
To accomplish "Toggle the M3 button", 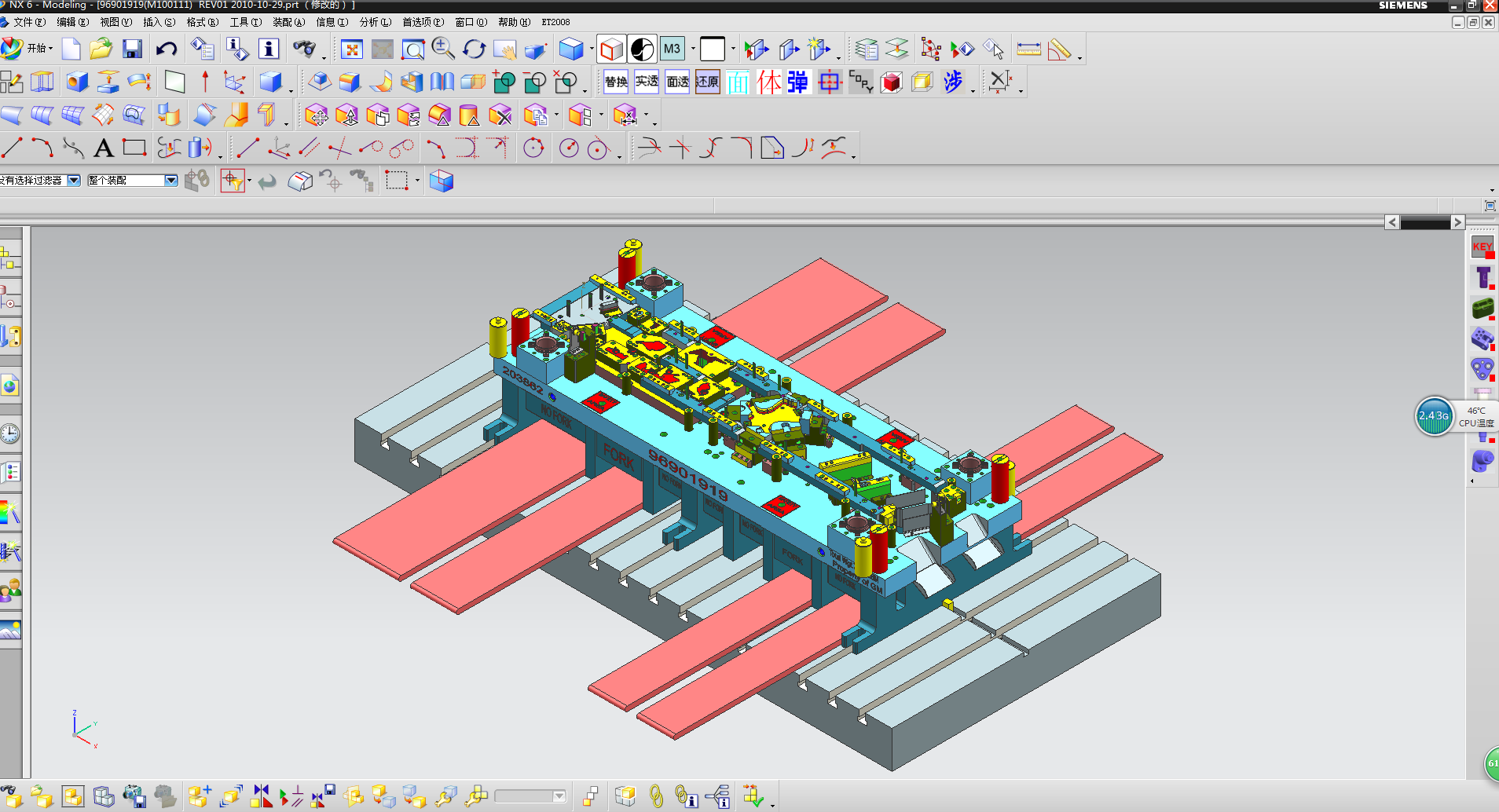I will [x=672, y=49].
